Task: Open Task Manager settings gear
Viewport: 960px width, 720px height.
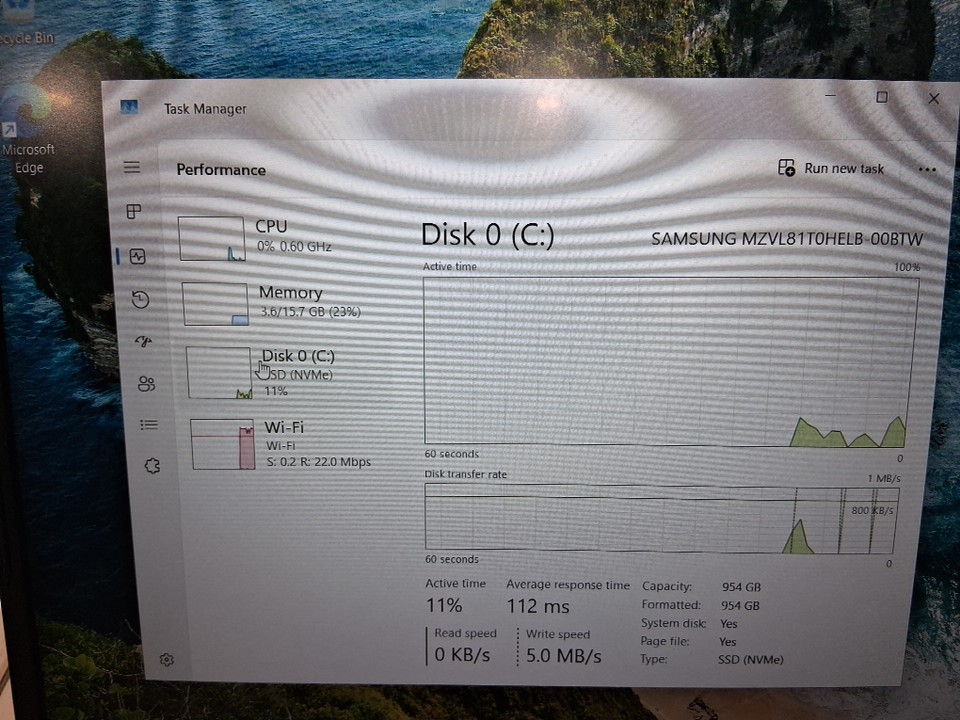Action: [167, 660]
